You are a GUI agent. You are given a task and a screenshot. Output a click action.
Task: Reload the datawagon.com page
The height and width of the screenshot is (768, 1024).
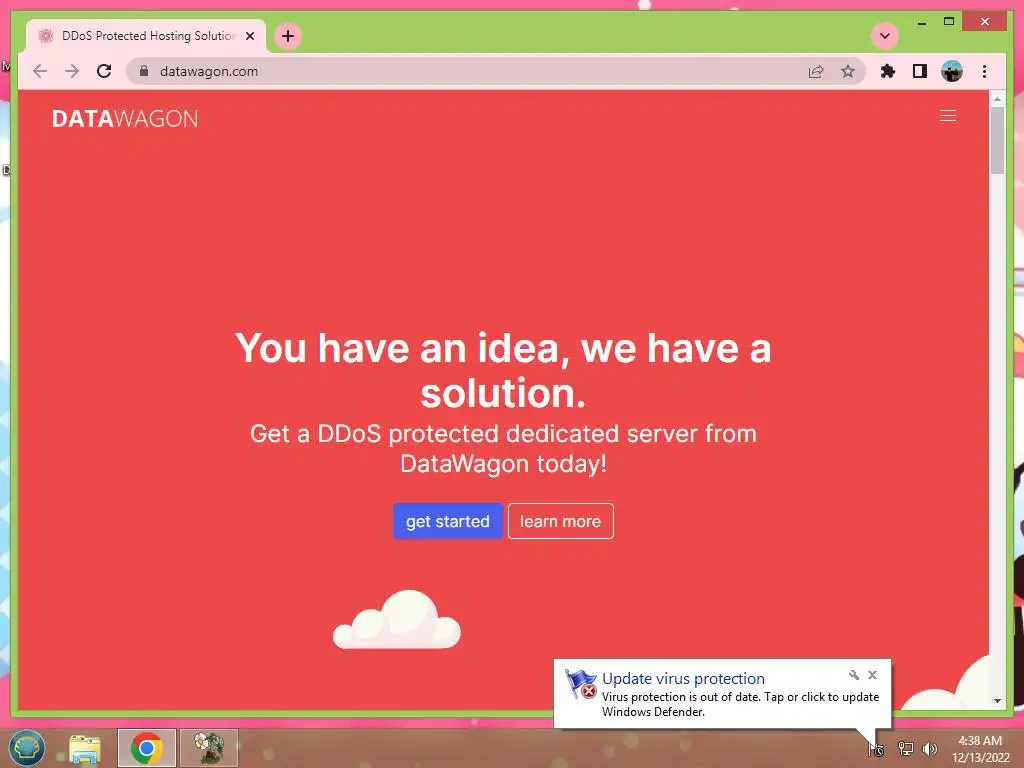click(104, 71)
